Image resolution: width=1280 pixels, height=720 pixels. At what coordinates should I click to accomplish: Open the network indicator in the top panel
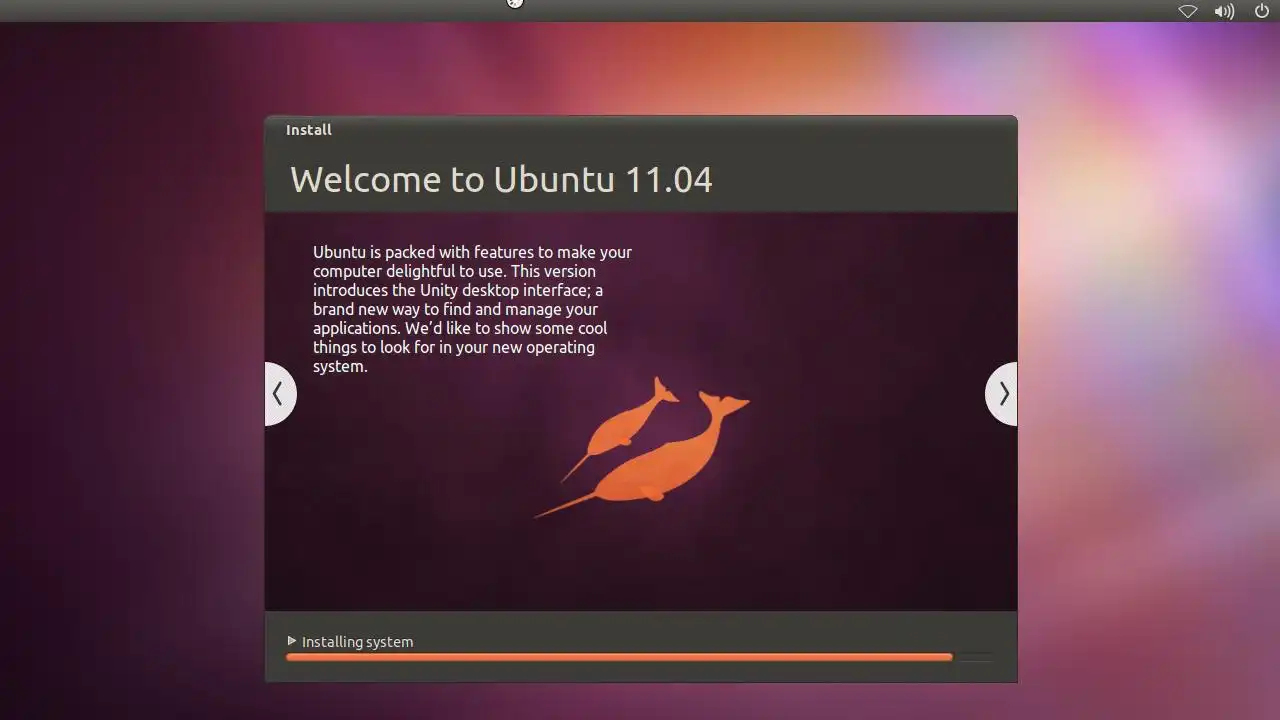(1188, 11)
